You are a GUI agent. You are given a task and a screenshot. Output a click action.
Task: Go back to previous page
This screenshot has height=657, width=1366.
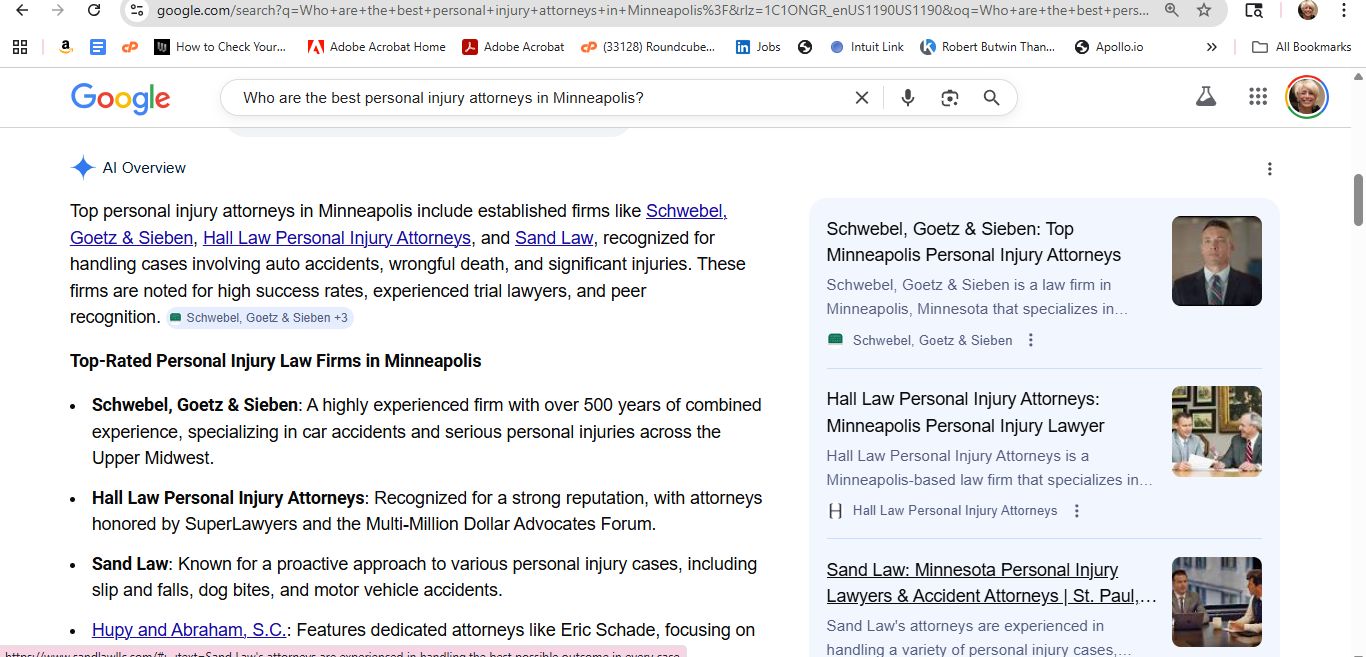pos(21,10)
